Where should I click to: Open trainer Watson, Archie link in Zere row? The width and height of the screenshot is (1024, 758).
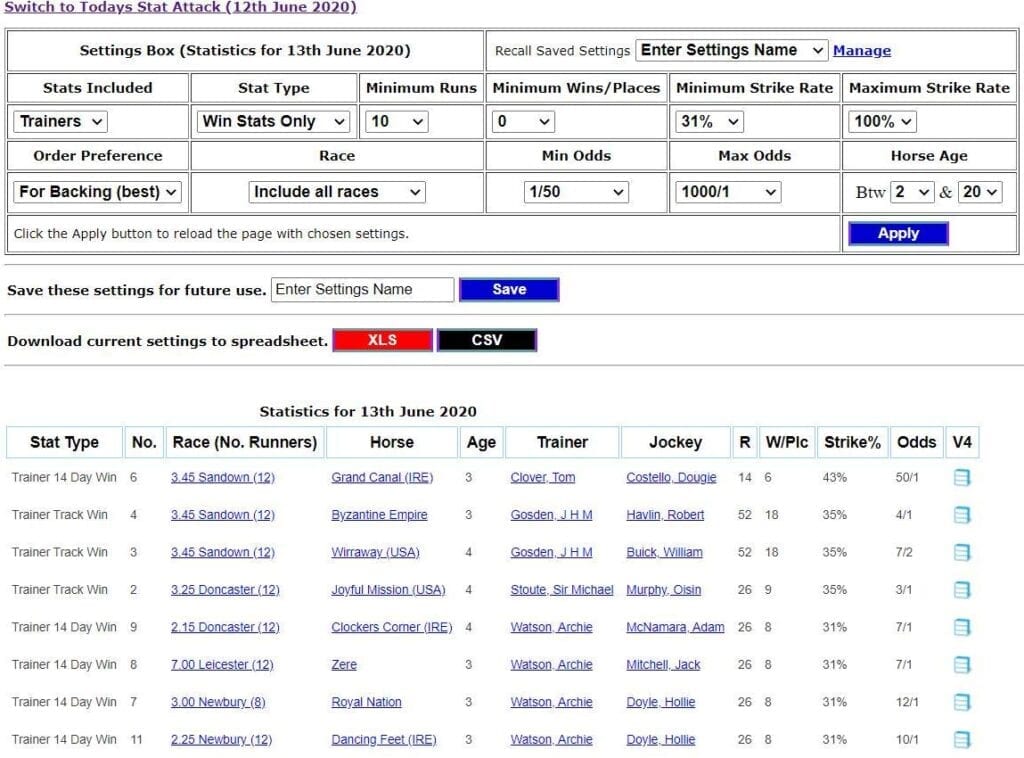tap(551, 665)
